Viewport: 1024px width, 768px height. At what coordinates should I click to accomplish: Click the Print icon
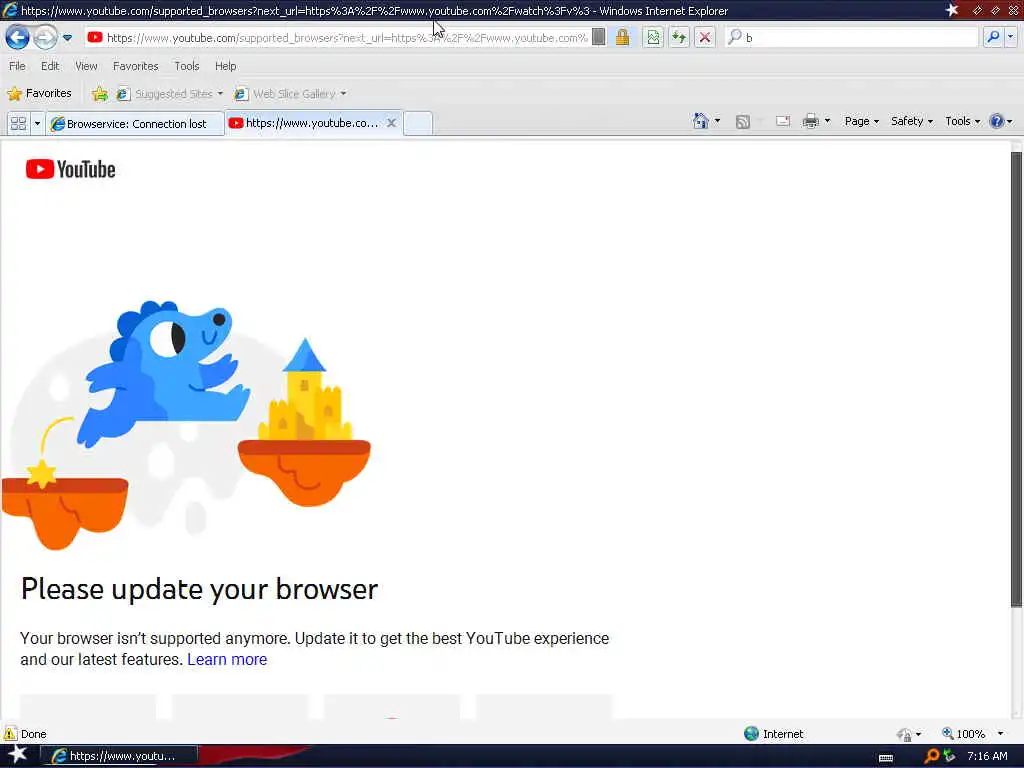[810, 121]
